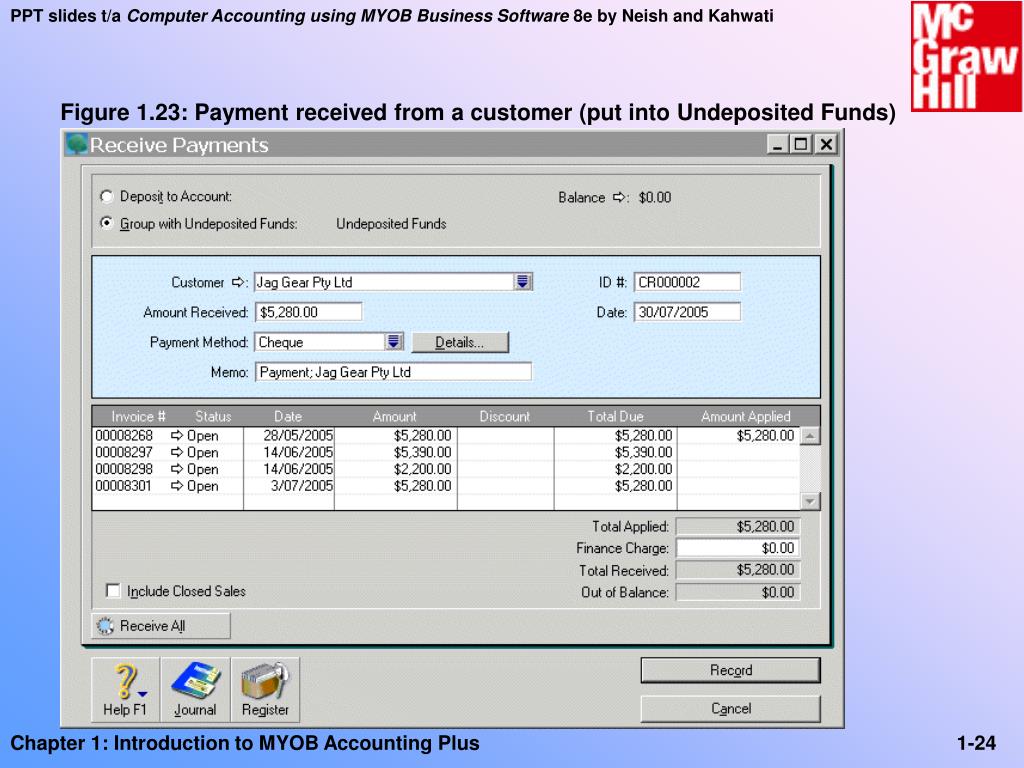Click the Customer name field
Image resolution: width=1024 pixels, height=768 pixels.
(x=385, y=282)
